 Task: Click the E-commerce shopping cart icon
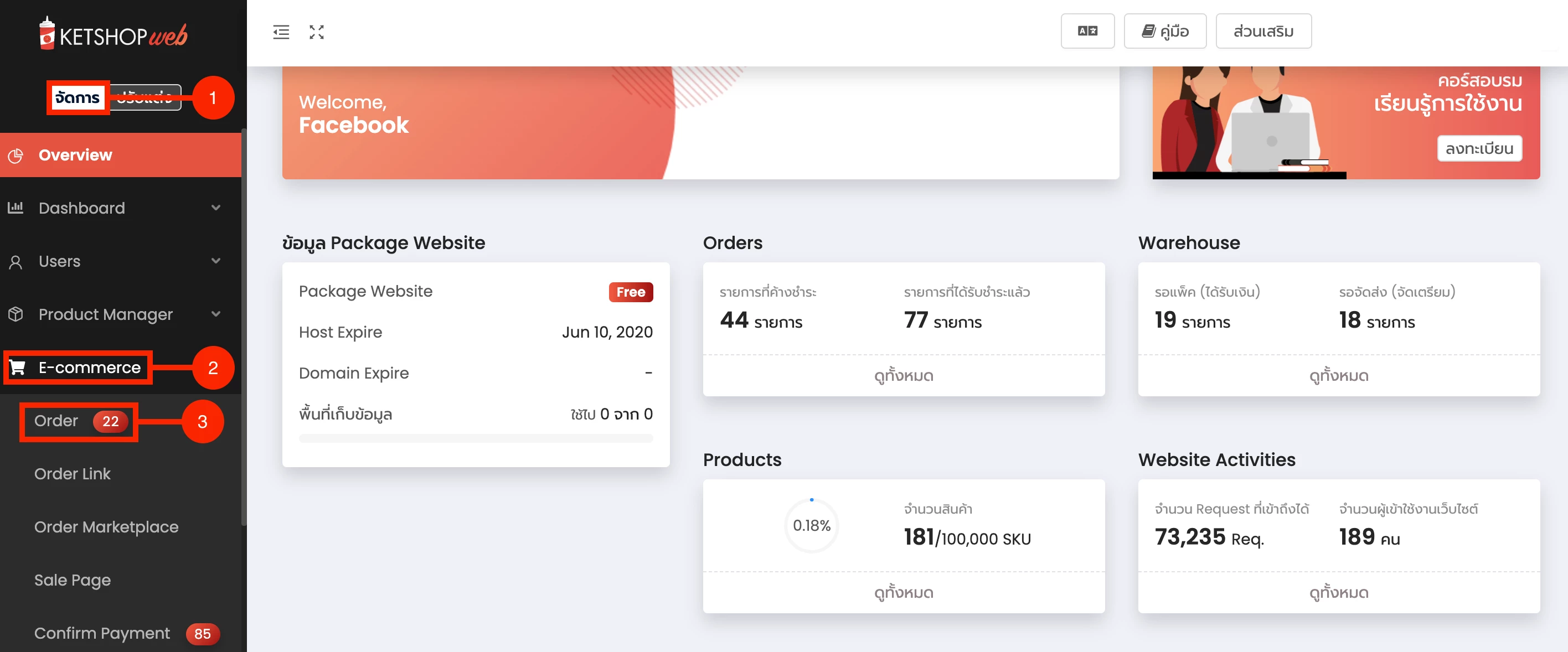coord(17,368)
